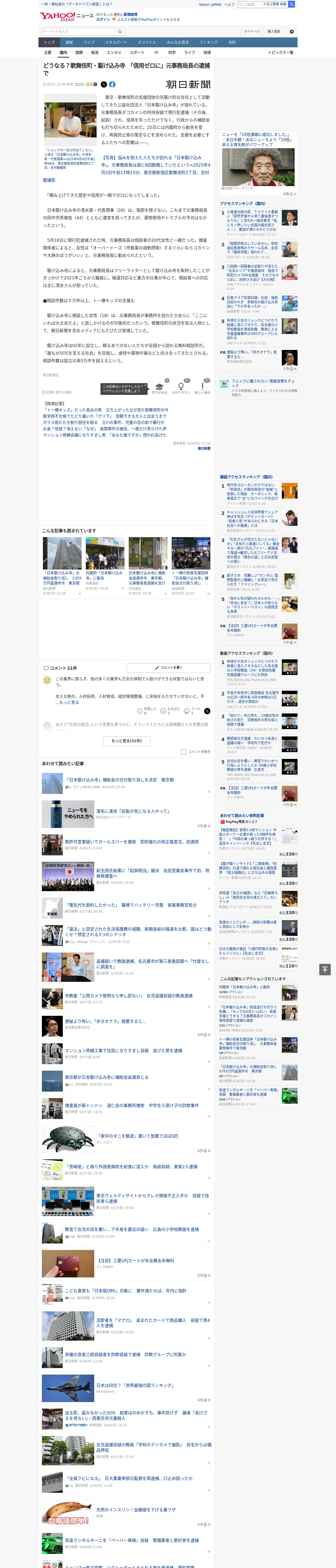Share the article on Facebook

112,85
